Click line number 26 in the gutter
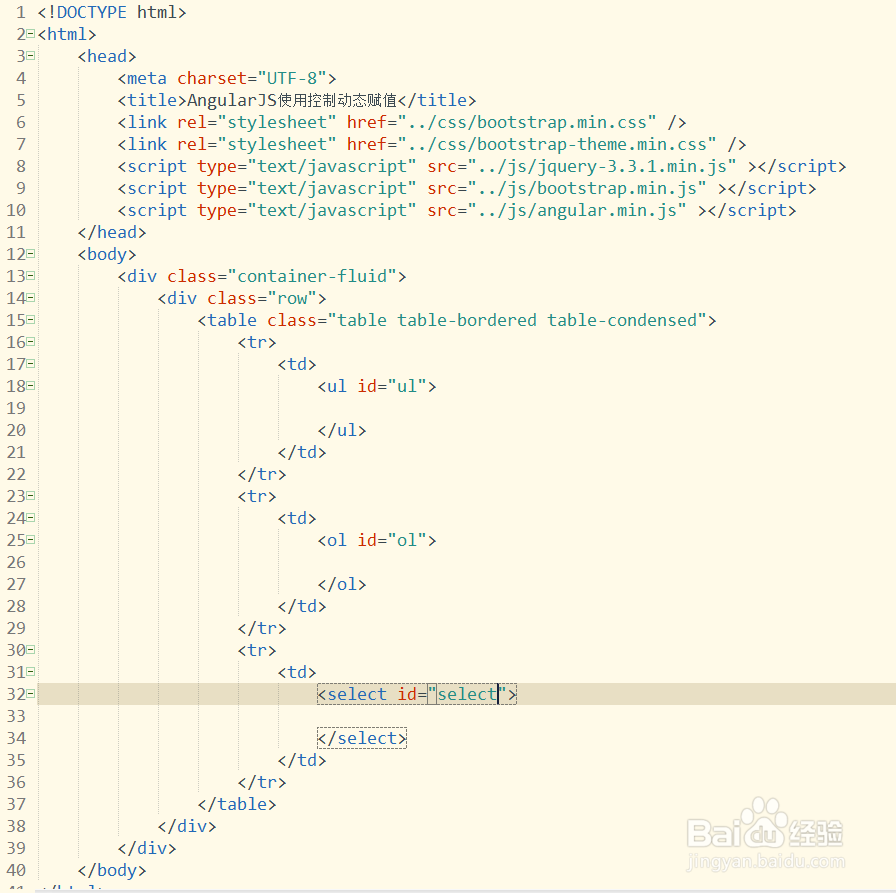Image resolution: width=896 pixels, height=893 pixels. coord(16,562)
